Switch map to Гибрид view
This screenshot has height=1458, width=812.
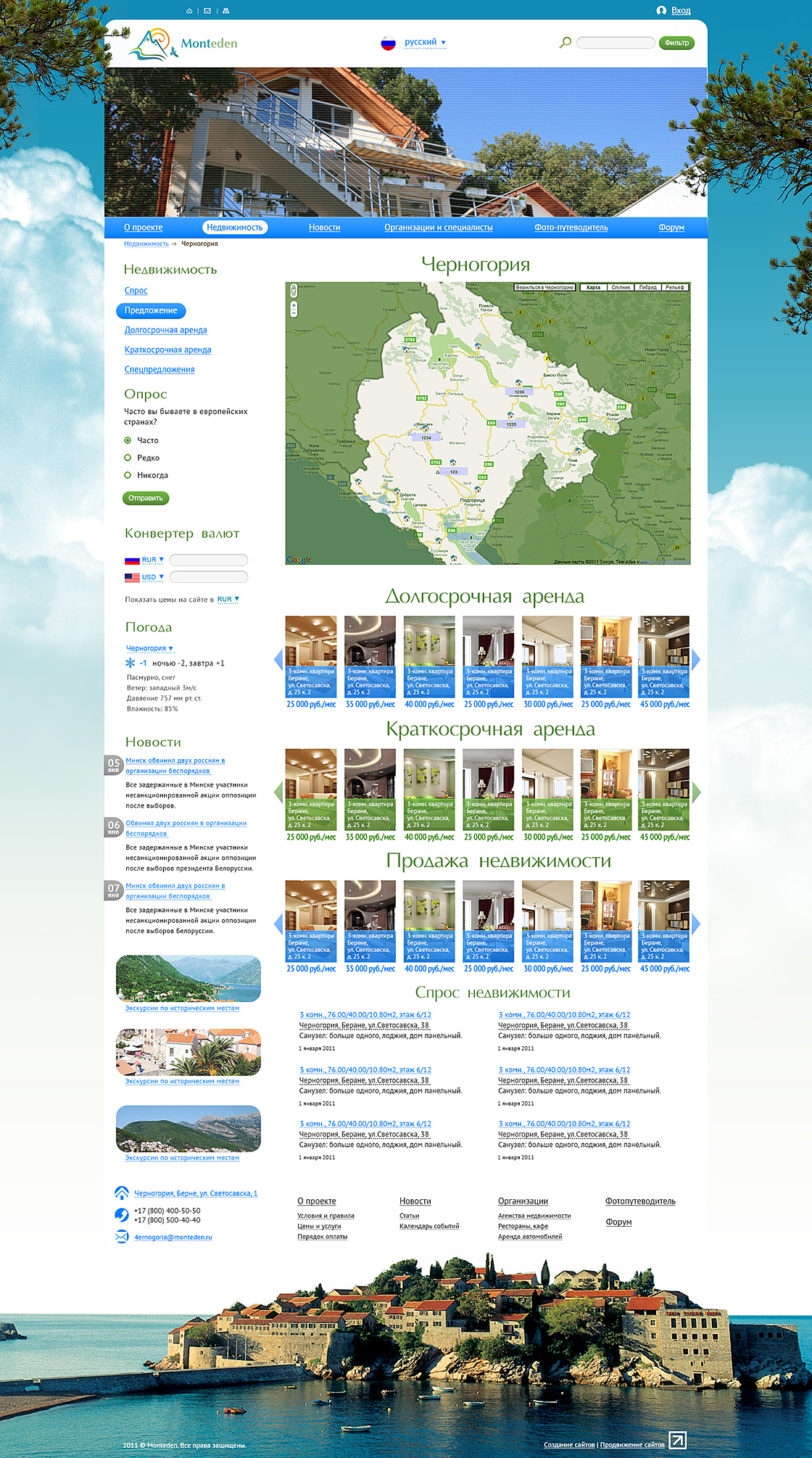coord(648,288)
